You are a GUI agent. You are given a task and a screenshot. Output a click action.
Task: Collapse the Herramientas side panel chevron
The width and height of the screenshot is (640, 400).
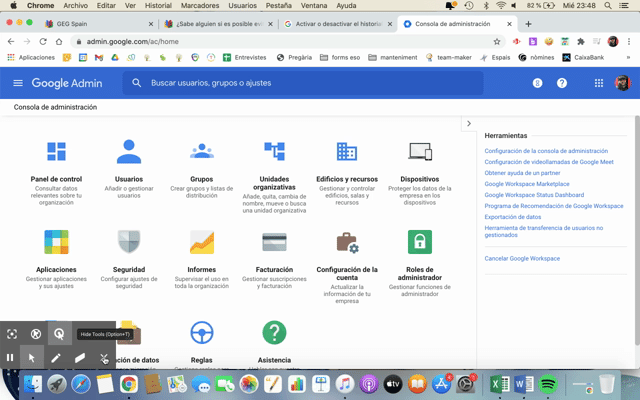469,124
